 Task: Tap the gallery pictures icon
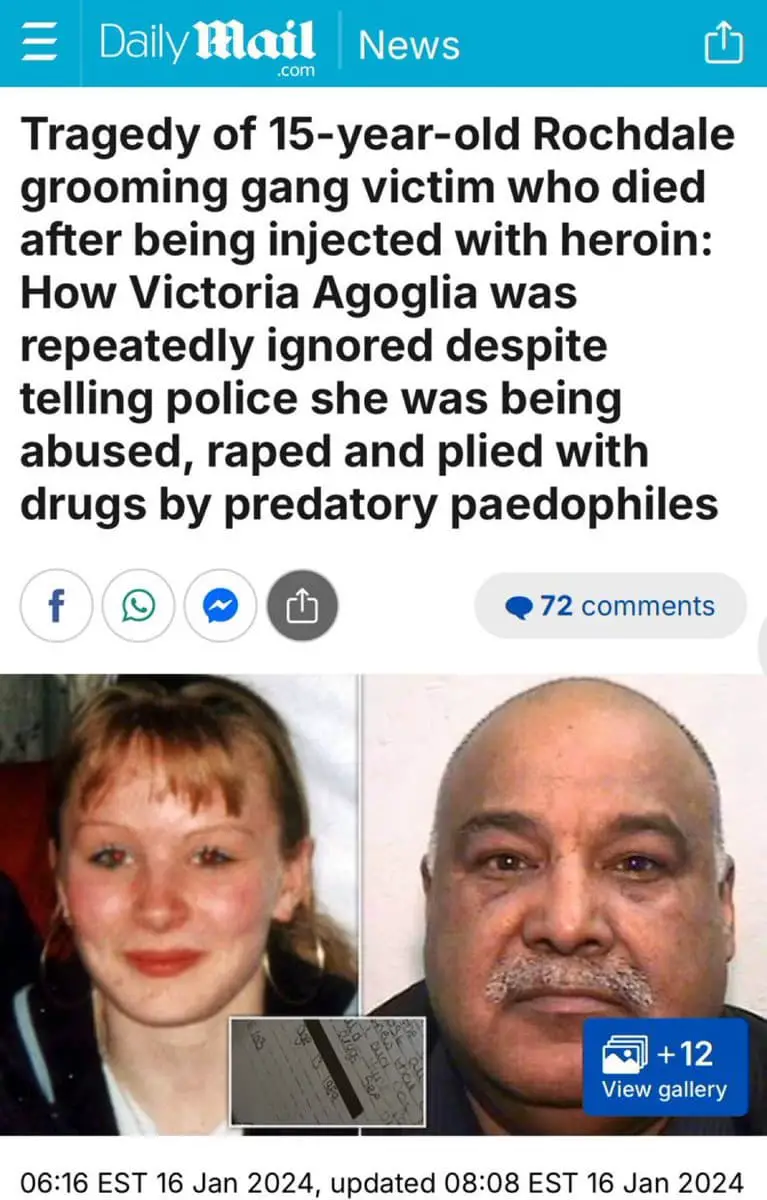pyautogui.click(x=623, y=1053)
